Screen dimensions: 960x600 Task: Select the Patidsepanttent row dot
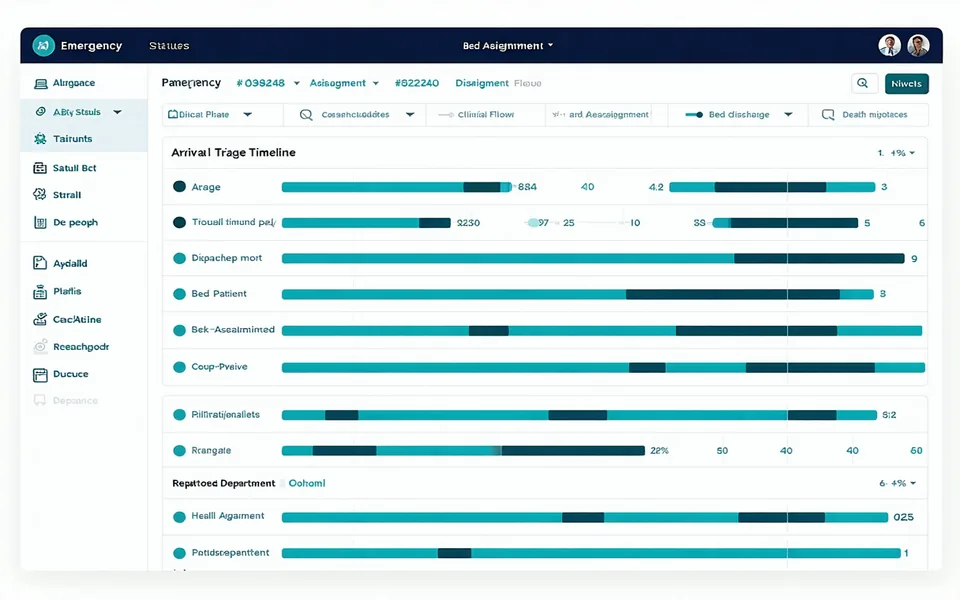coord(179,553)
